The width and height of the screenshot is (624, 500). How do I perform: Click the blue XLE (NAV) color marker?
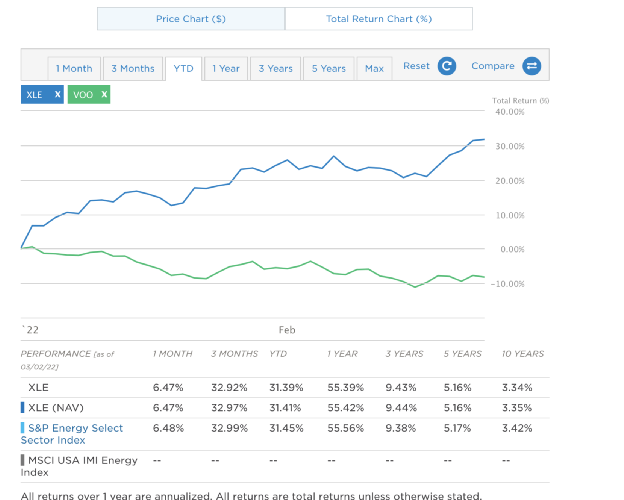(x=22, y=407)
